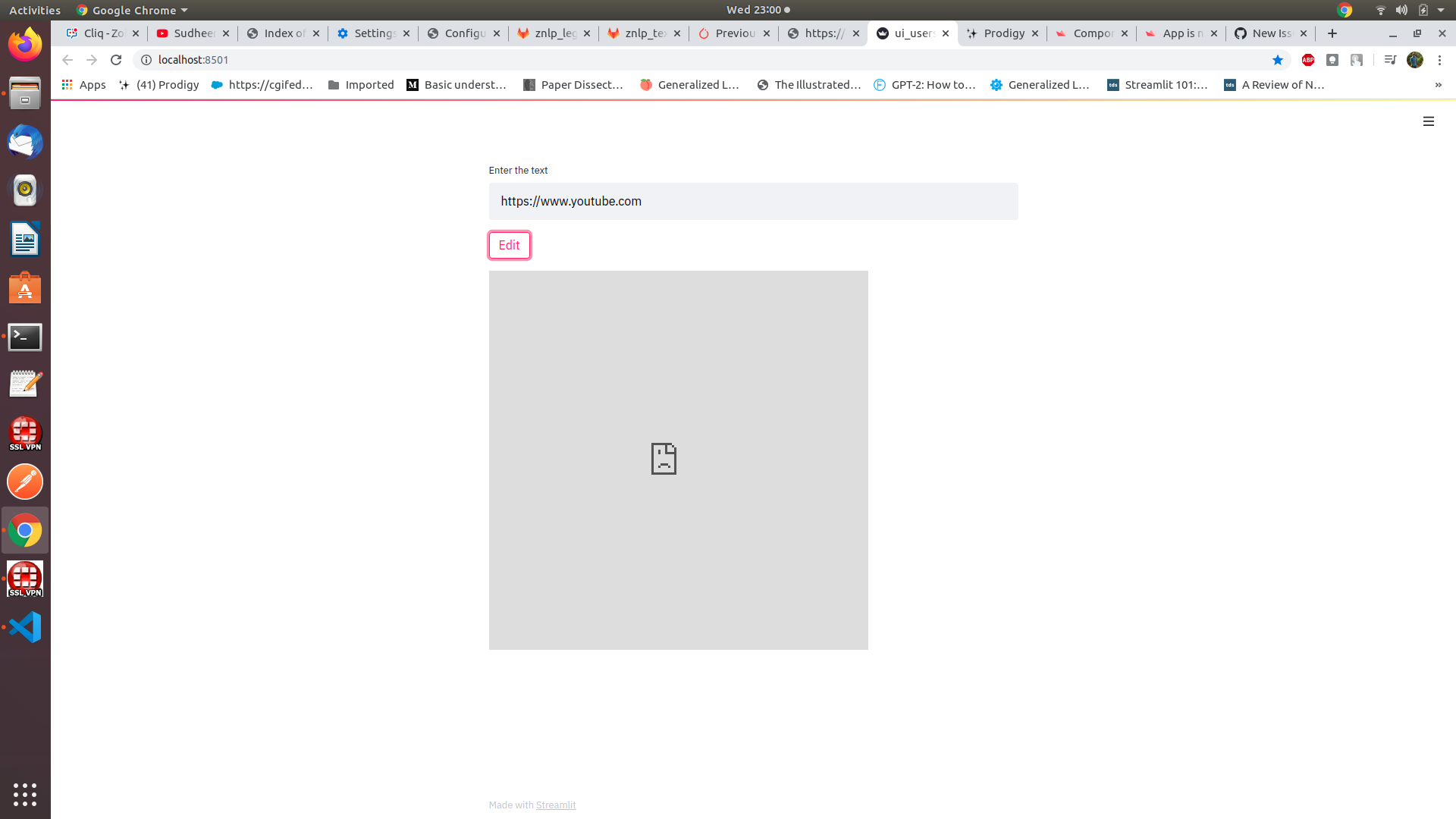Click the bookmarks overflow chevron
Screen dimensions: 1456x819
pos(1439,85)
